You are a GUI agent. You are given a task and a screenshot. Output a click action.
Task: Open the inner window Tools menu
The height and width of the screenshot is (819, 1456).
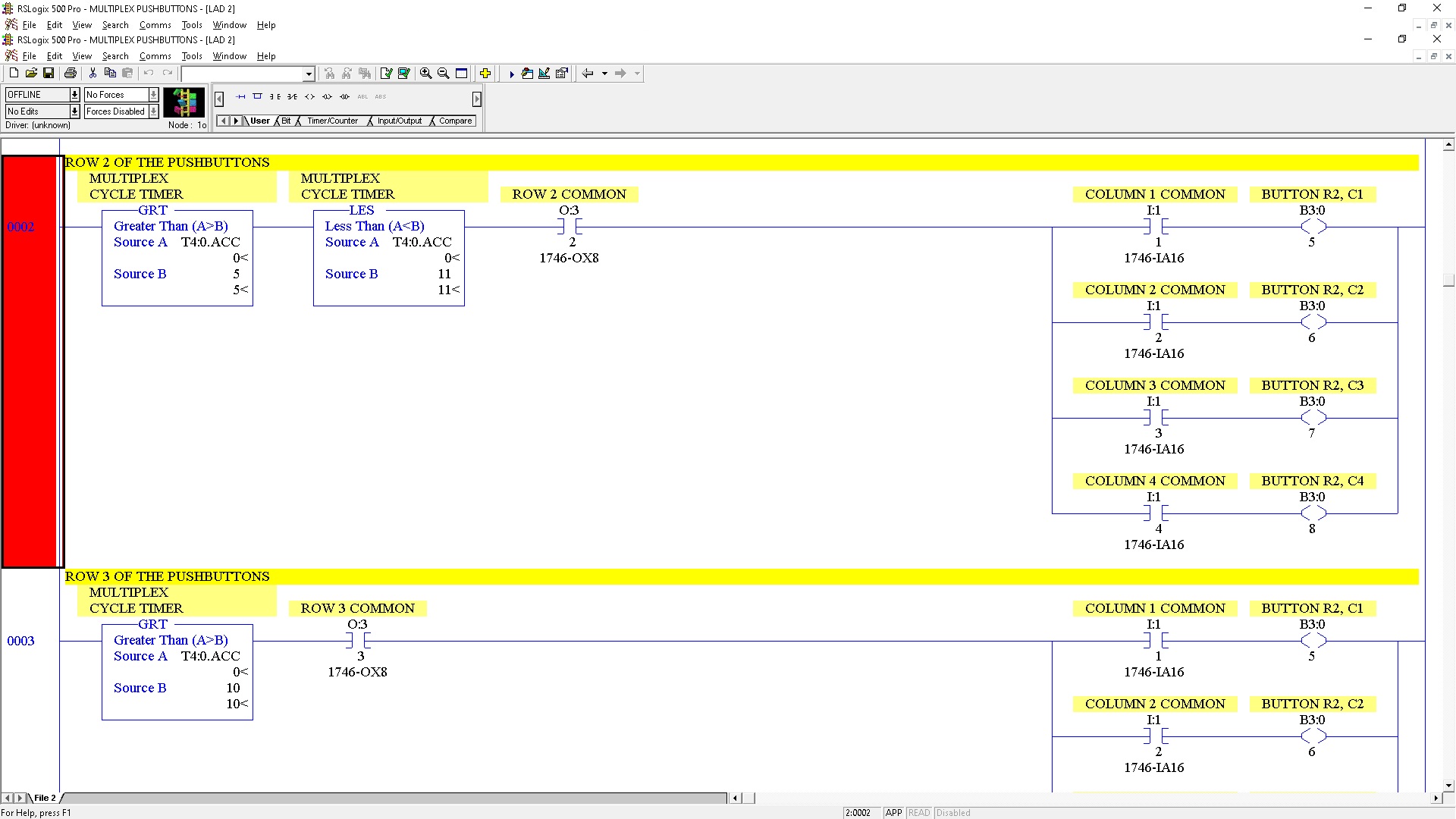point(192,56)
